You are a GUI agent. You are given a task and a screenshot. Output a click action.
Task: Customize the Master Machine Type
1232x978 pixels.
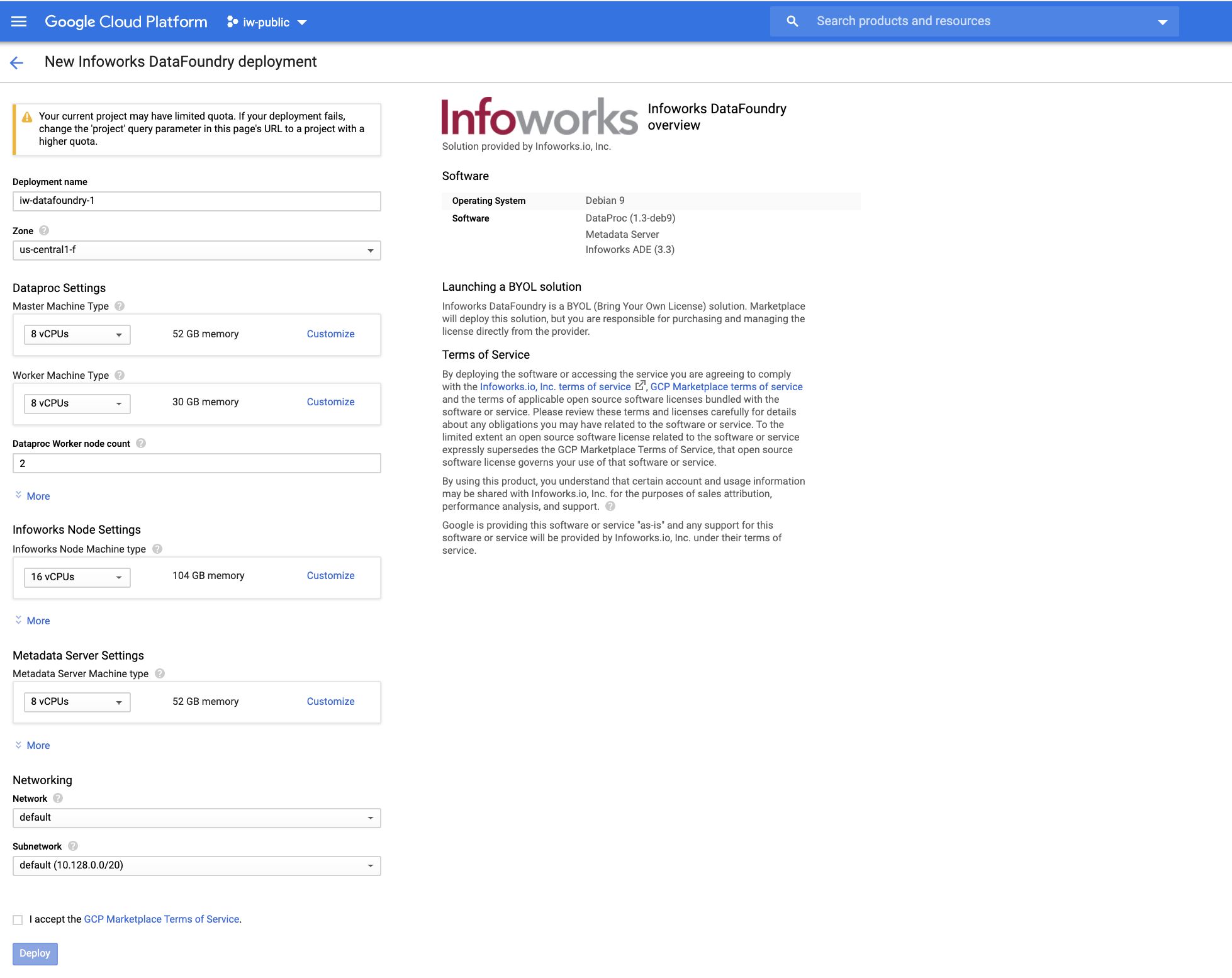click(x=330, y=334)
